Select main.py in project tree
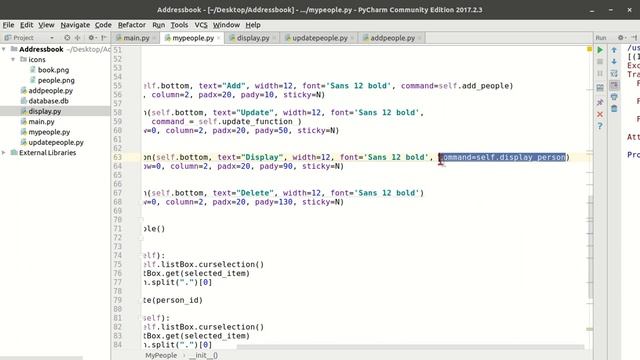640x360 pixels. pyautogui.click(x=38, y=122)
